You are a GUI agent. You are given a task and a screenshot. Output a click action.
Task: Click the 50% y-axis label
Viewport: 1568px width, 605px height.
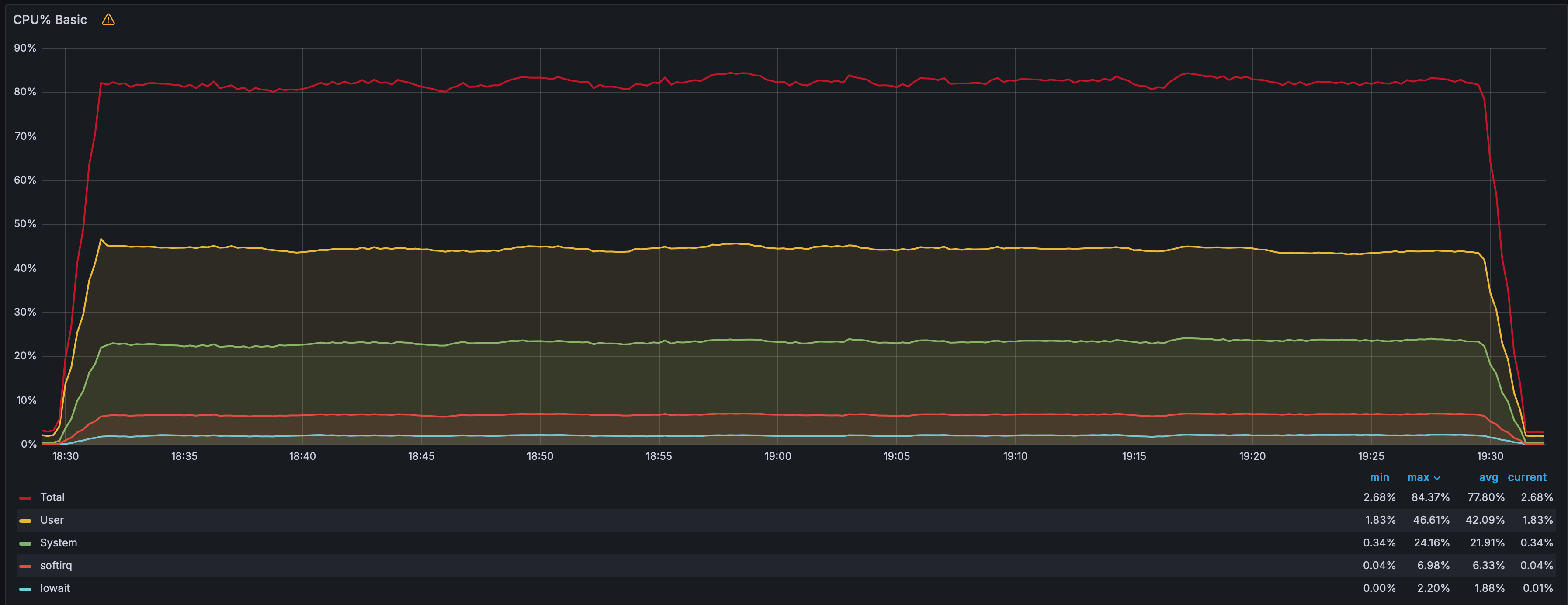(25, 224)
